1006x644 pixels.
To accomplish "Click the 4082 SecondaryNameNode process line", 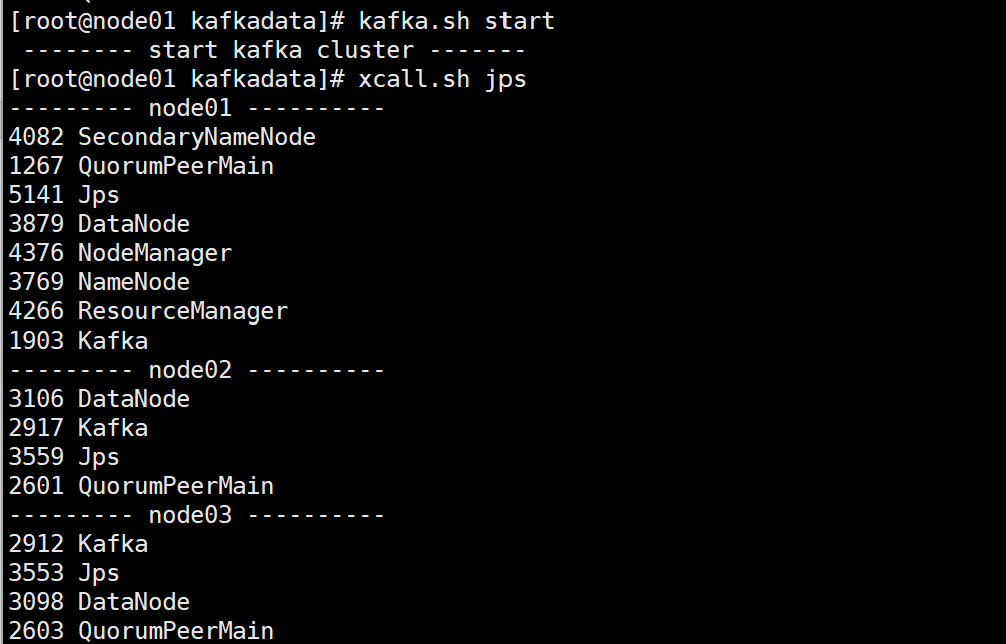I will 162,137.
